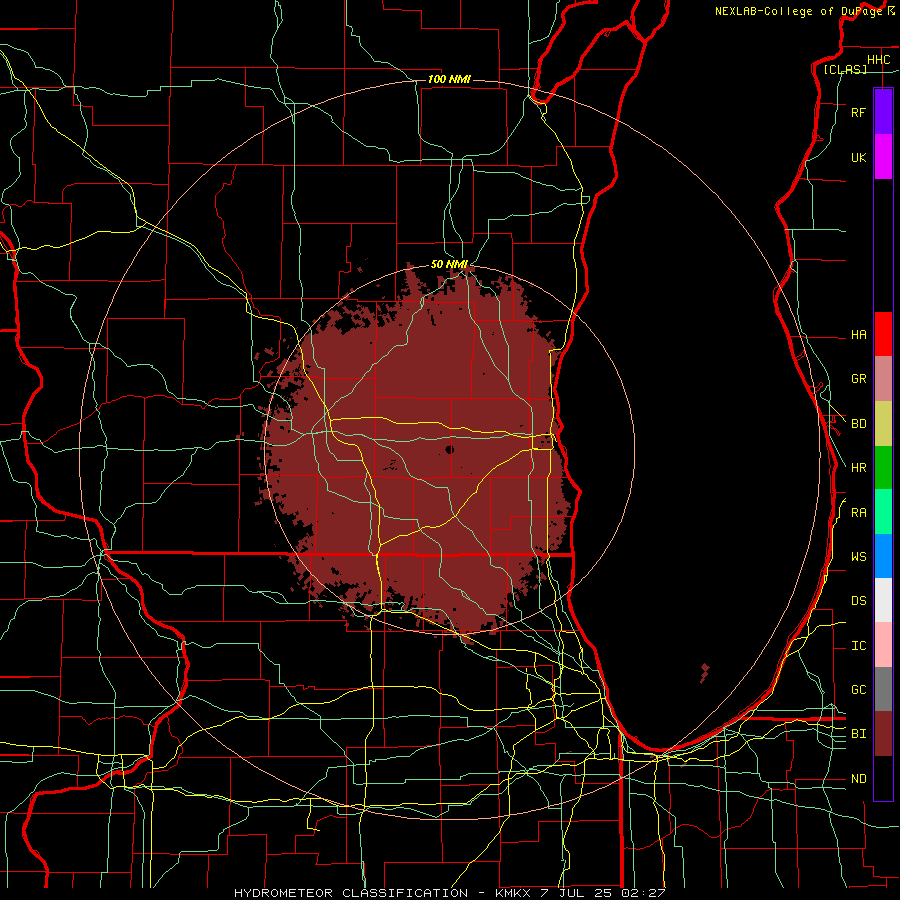Select the HR legend label

[x=858, y=468]
